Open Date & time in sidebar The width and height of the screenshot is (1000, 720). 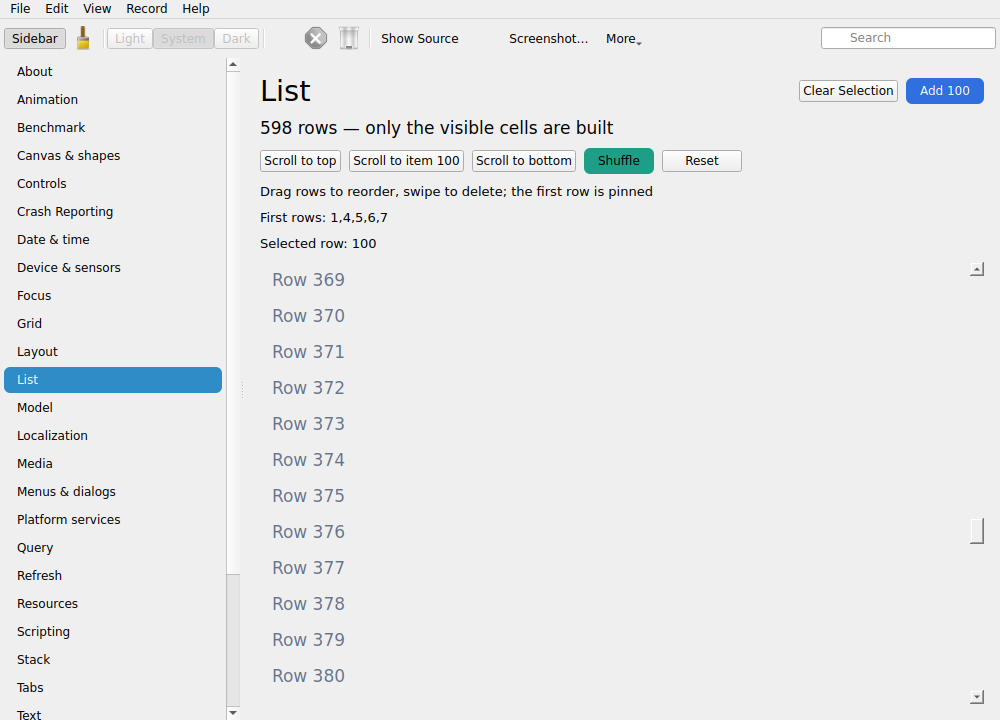113,240
